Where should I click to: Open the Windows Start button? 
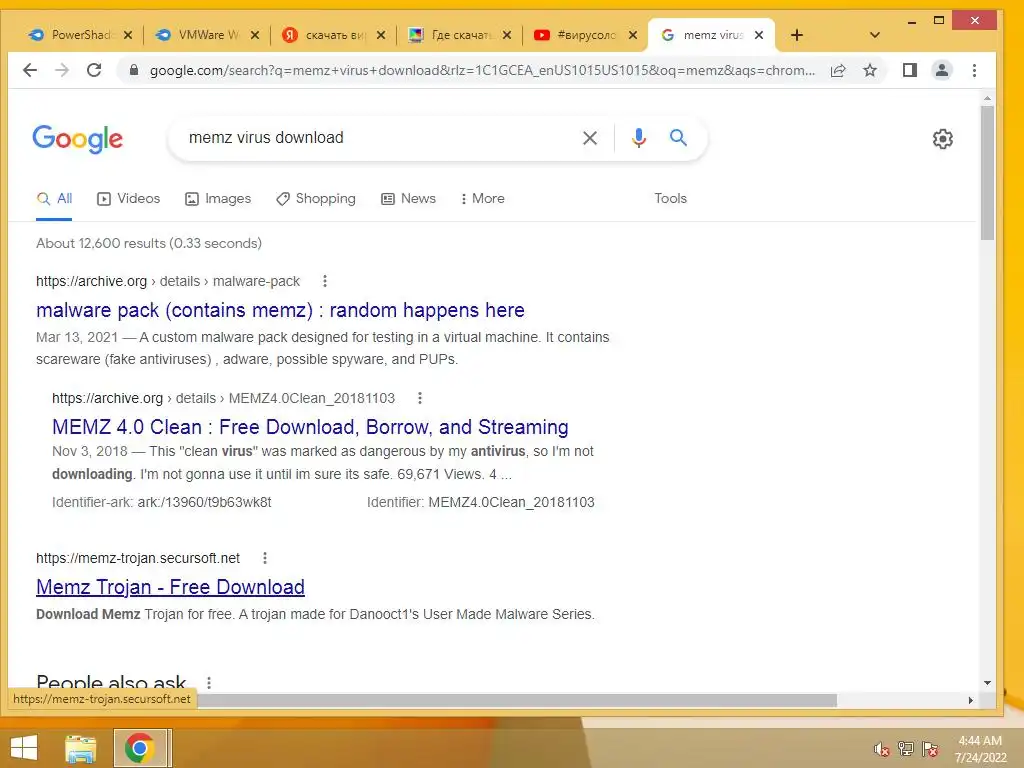pos(24,748)
